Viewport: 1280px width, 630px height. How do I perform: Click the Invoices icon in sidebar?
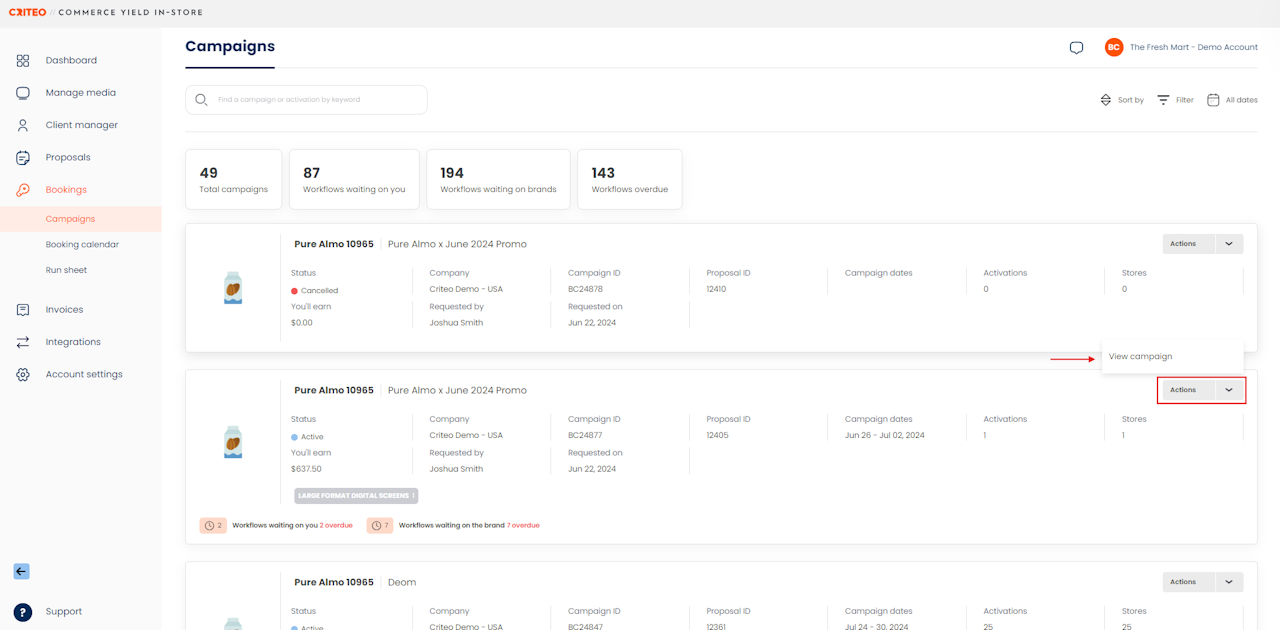[23, 310]
